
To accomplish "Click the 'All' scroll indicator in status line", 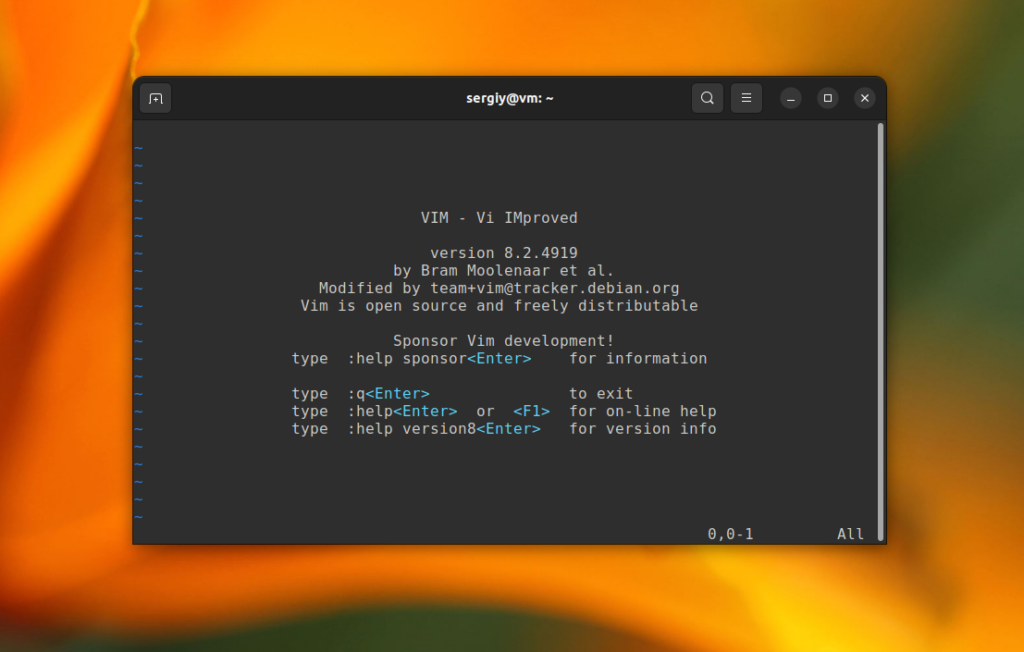I will pyautogui.click(x=850, y=534).
